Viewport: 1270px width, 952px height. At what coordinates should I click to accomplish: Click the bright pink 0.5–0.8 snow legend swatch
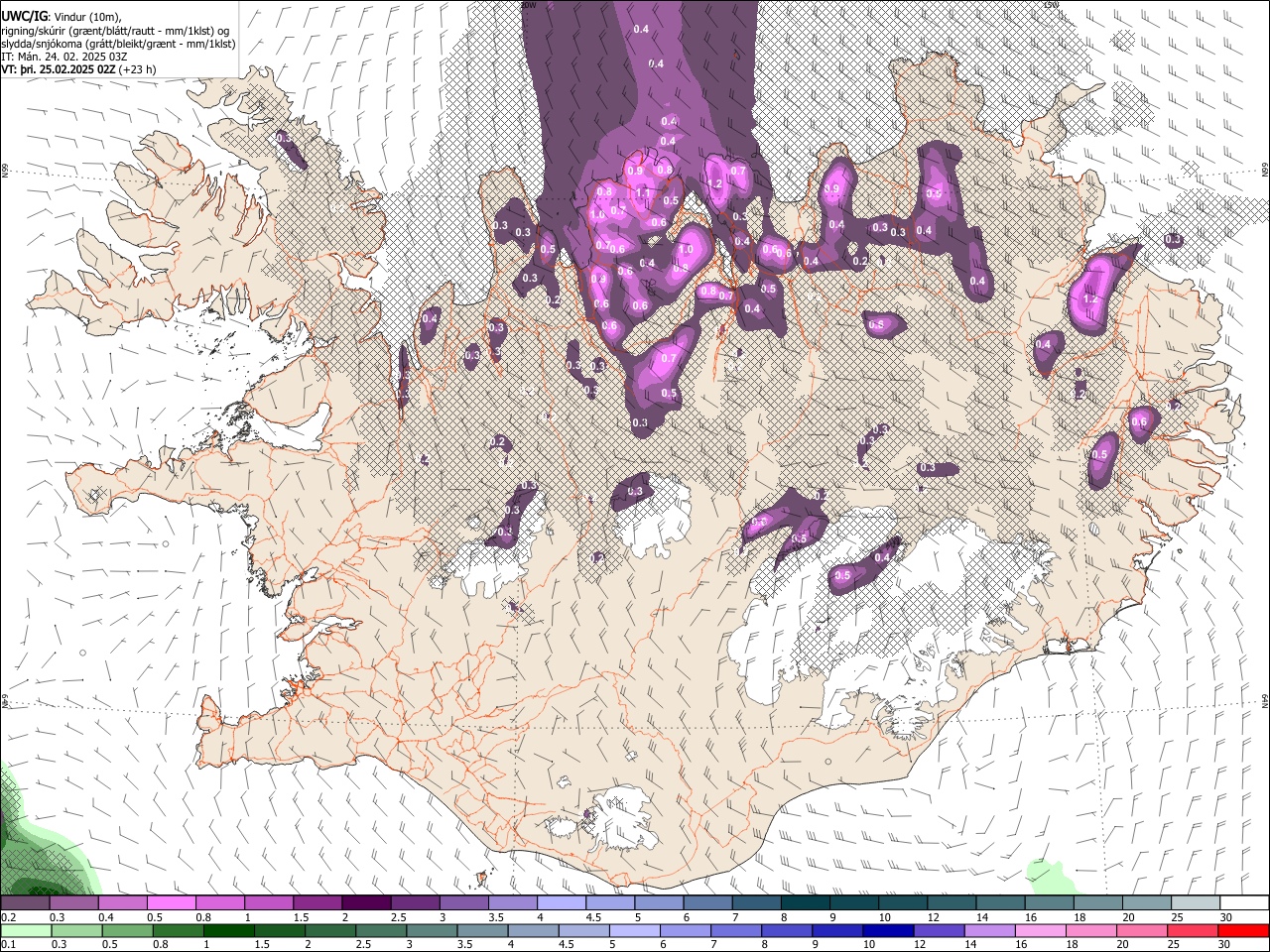point(171,902)
